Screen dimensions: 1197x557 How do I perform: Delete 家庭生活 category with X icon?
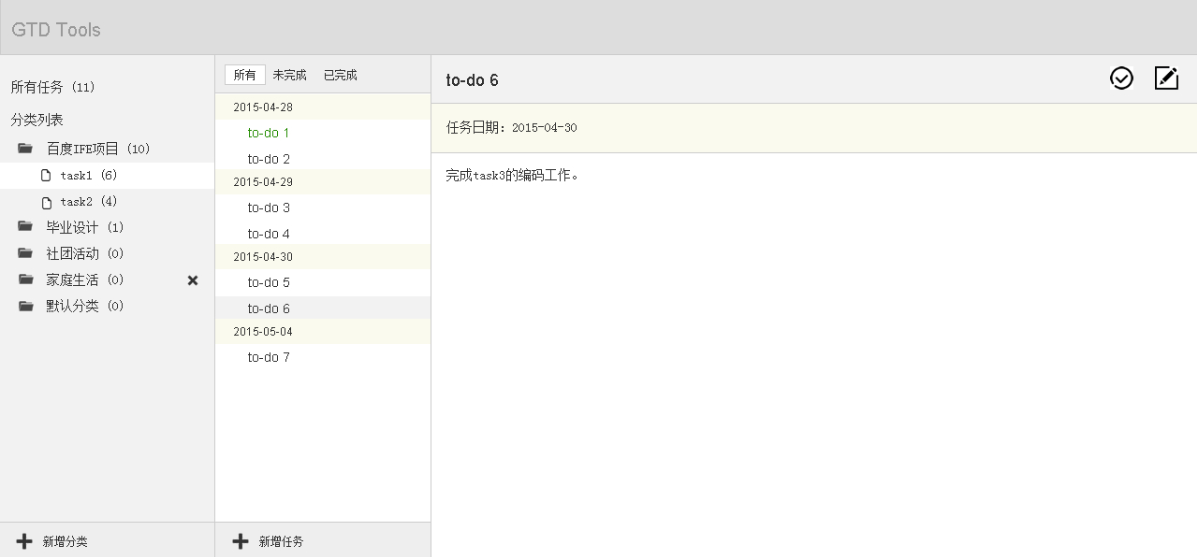tap(192, 281)
